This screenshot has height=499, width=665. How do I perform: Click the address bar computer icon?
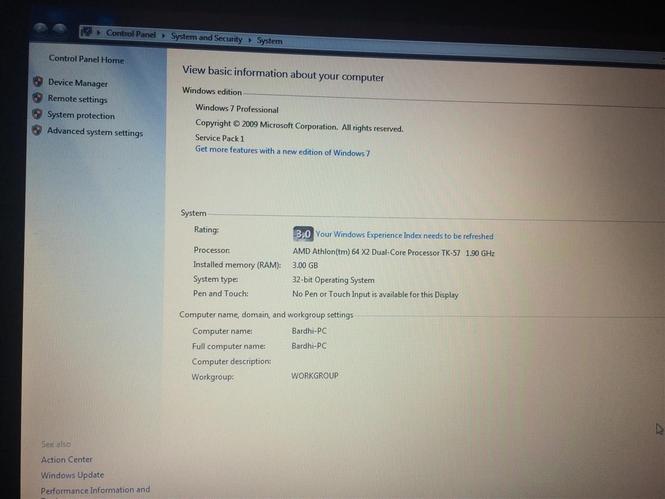pyautogui.click(x=86, y=32)
